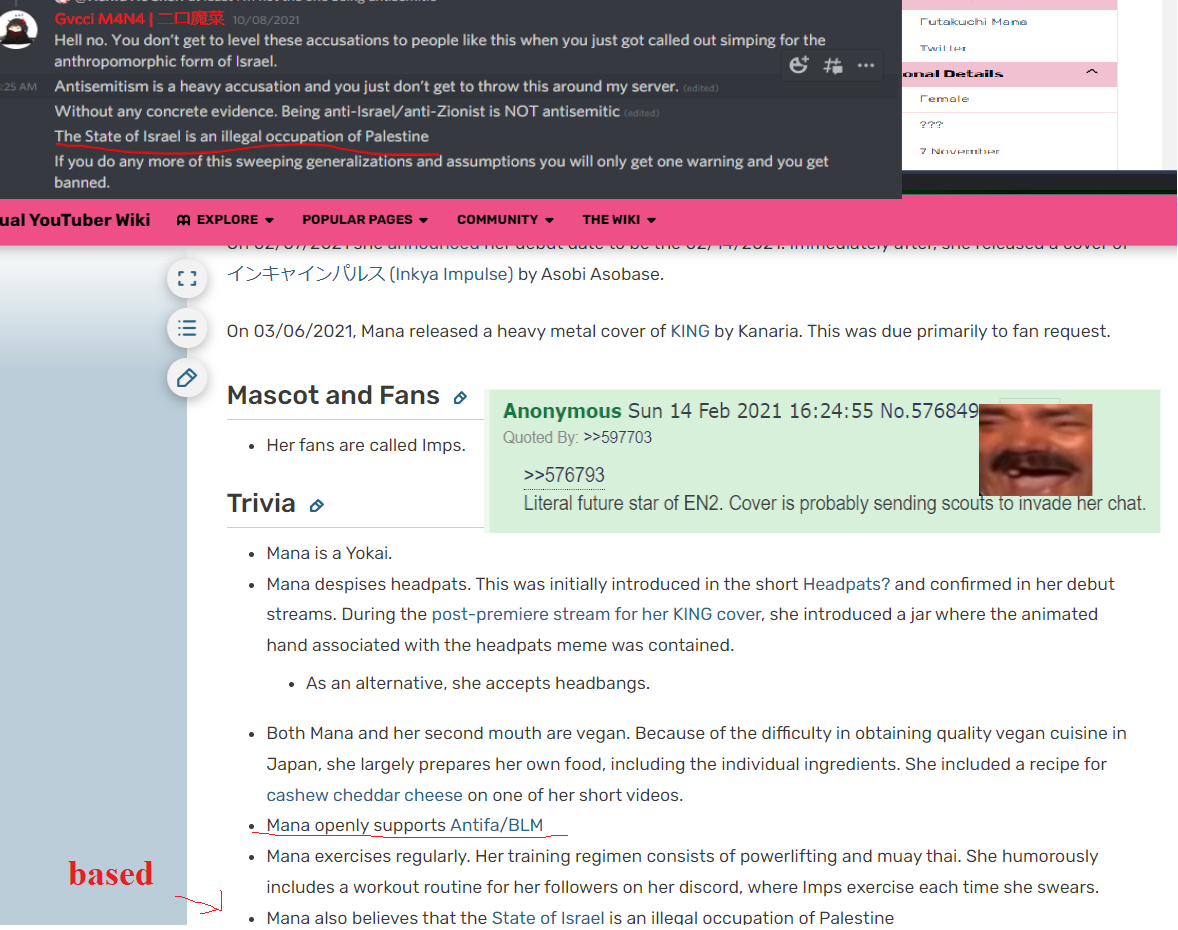This screenshot has width=1178, height=930.
Task: Click the laughing face image
Action: tap(1035, 450)
